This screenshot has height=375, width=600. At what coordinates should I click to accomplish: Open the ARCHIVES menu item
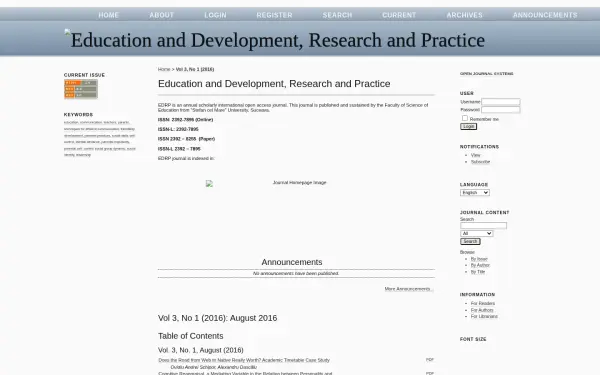click(x=465, y=15)
